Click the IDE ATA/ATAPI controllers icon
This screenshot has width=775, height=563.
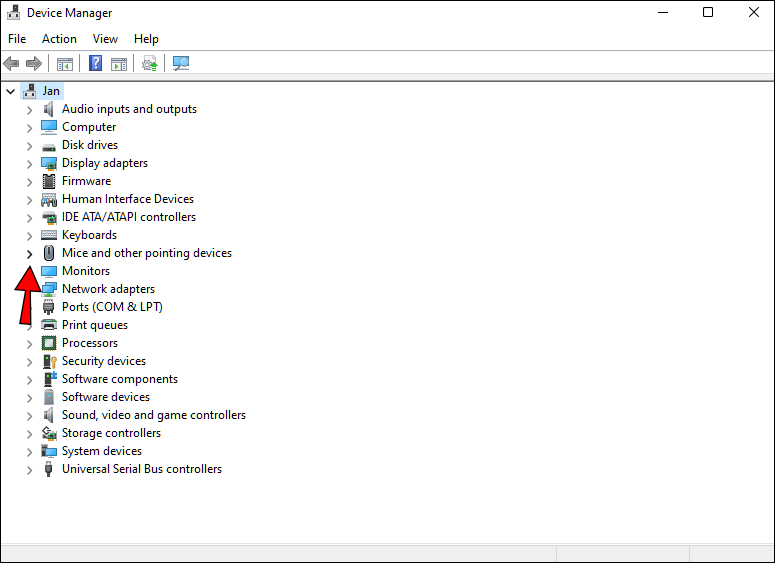point(49,217)
